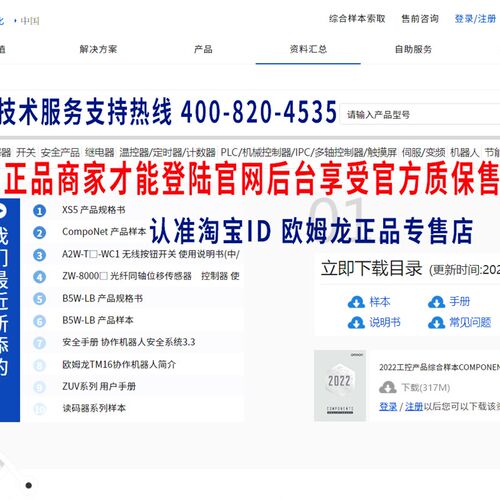Image resolution: width=500 pixels, height=500 pixels.
Task: Open the B5W-LB 产品规格书 document
Action: 102,298
